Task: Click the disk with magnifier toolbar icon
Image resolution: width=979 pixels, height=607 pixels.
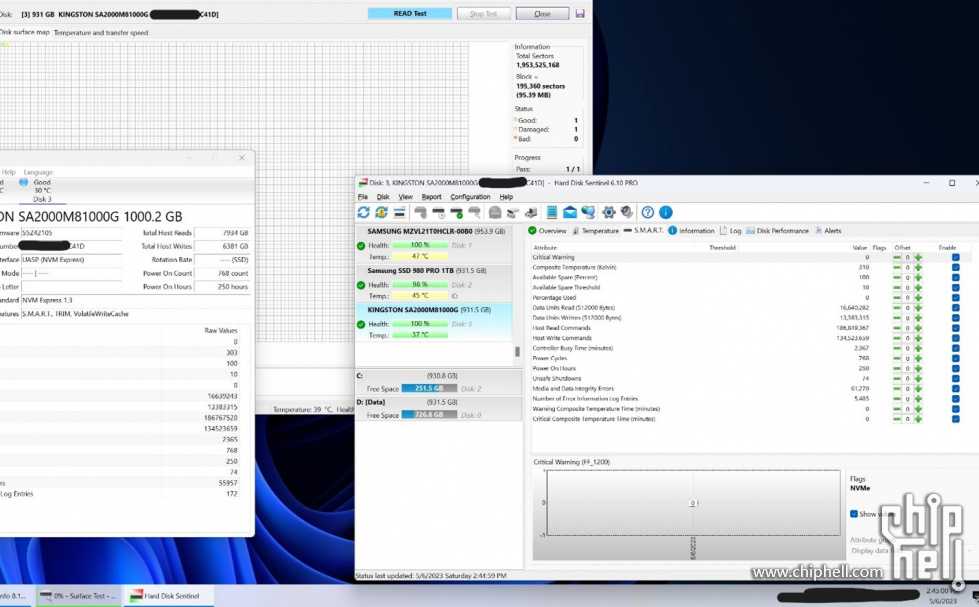Action: coord(475,212)
